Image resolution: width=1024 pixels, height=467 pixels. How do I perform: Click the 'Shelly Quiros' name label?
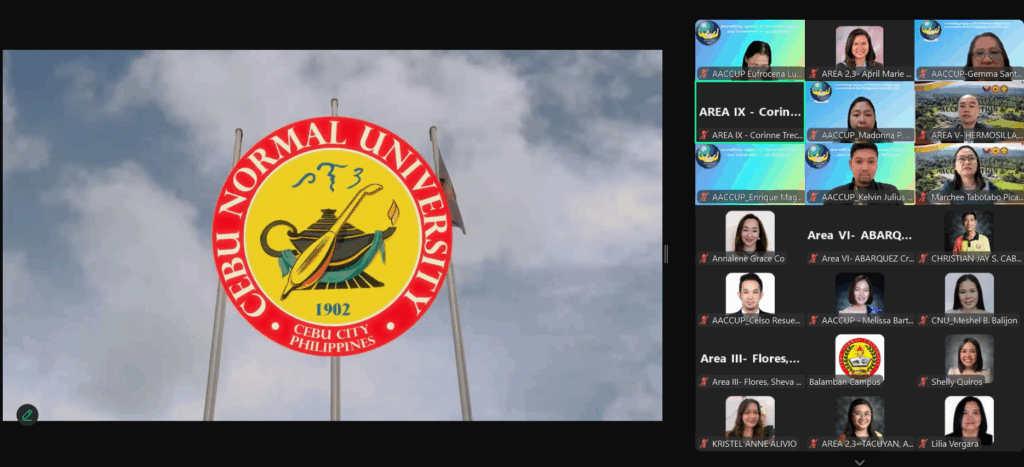(x=958, y=382)
